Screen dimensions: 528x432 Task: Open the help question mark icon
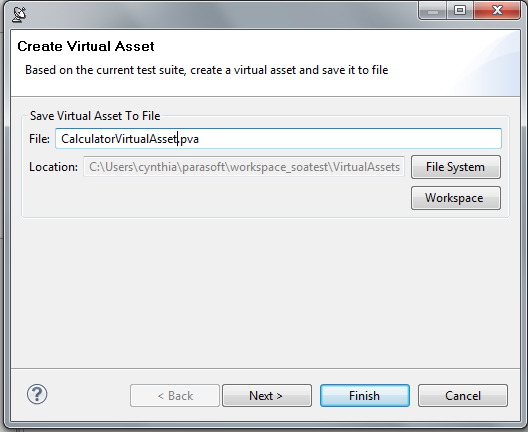pos(37,394)
